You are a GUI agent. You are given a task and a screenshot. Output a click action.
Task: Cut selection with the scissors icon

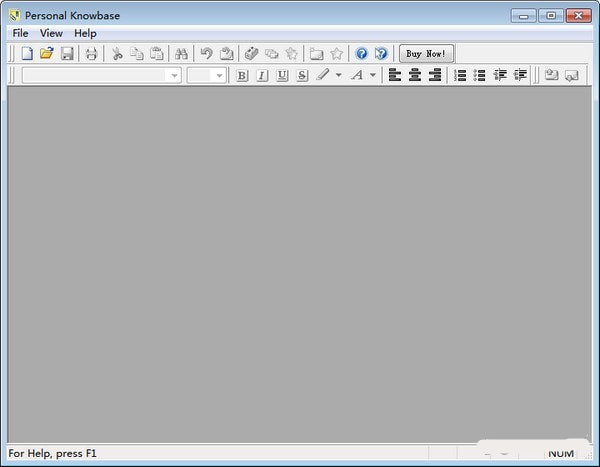click(x=117, y=54)
